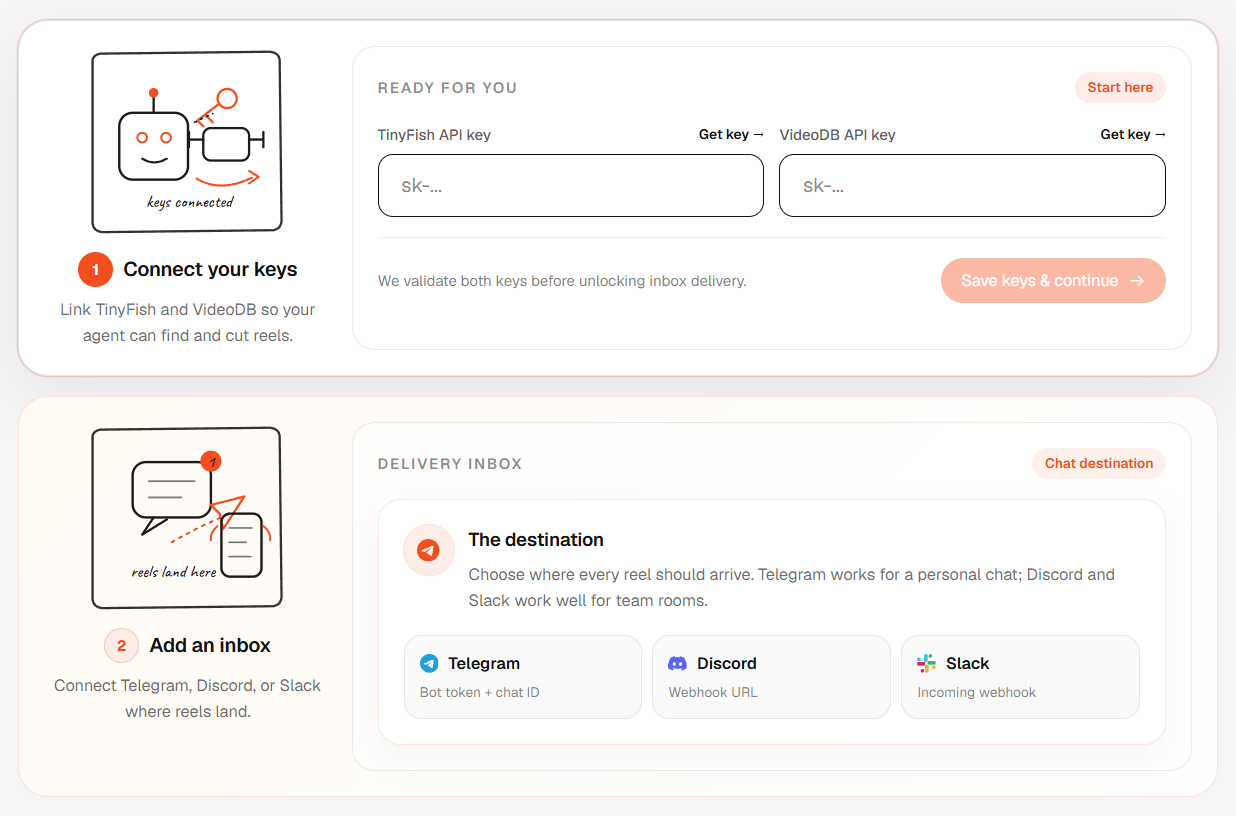
Task: Click the Start here badge
Action: tap(1120, 87)
